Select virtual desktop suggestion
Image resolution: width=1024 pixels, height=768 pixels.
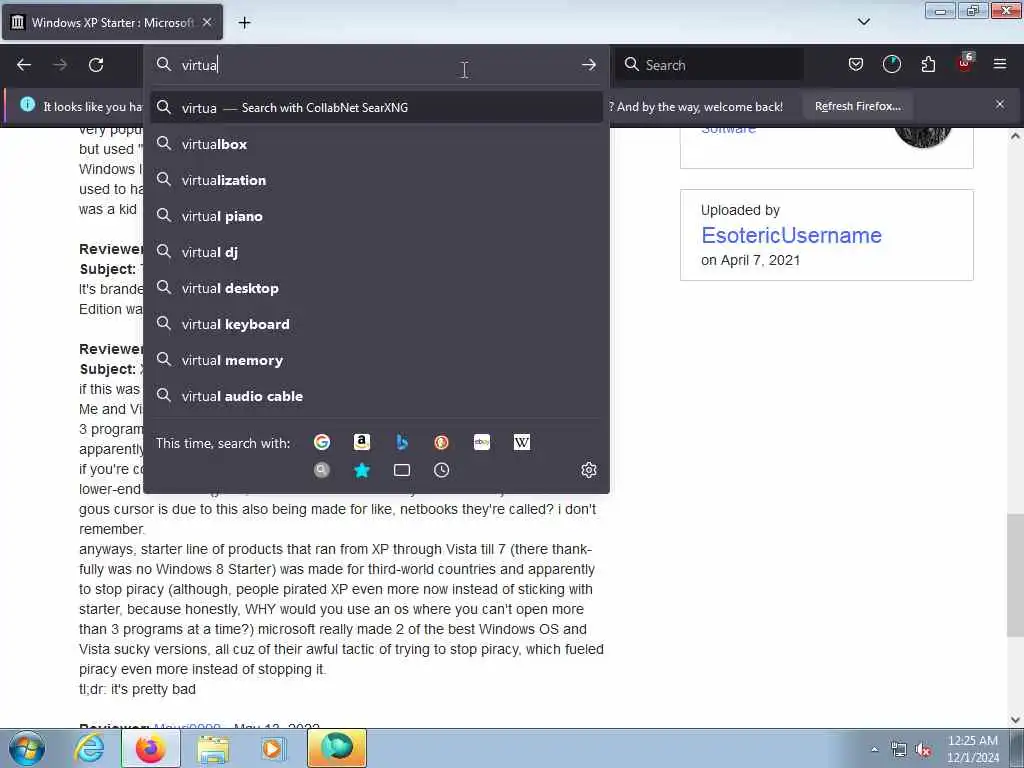(x=377, y=288)
